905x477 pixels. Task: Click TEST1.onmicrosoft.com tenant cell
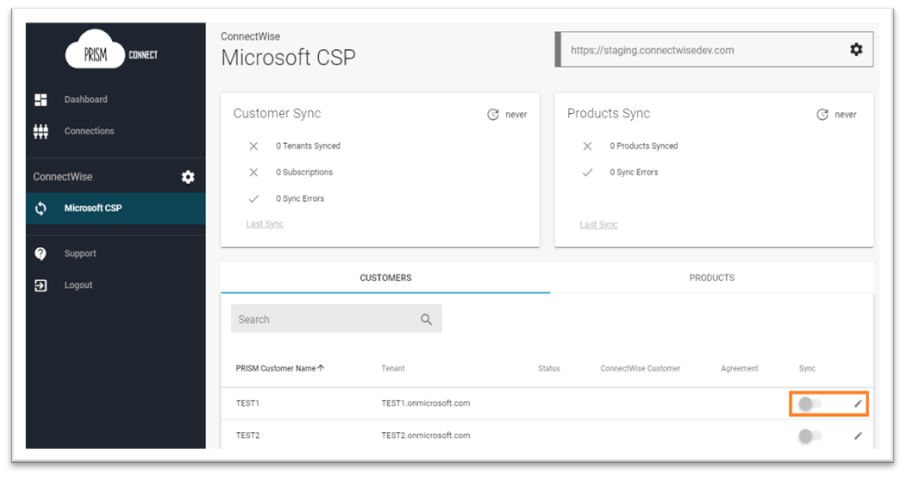coord(425,403)
